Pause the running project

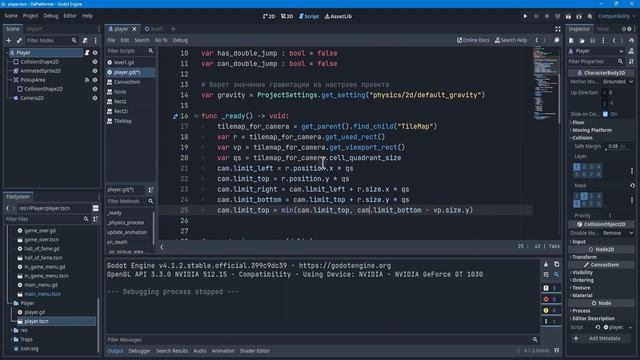[x=536, y=16]
